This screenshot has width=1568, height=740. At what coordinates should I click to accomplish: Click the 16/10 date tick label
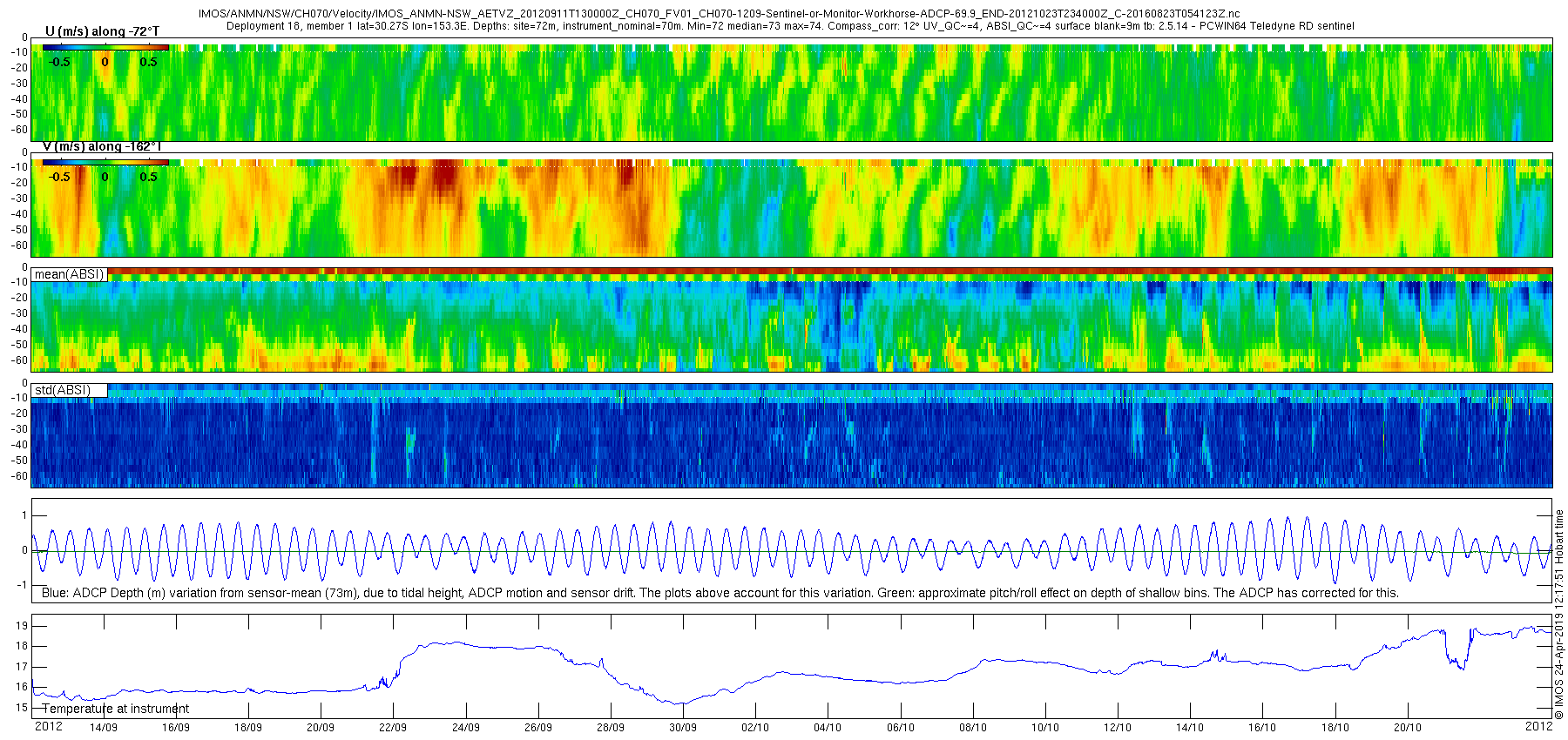coord(1262,728)
